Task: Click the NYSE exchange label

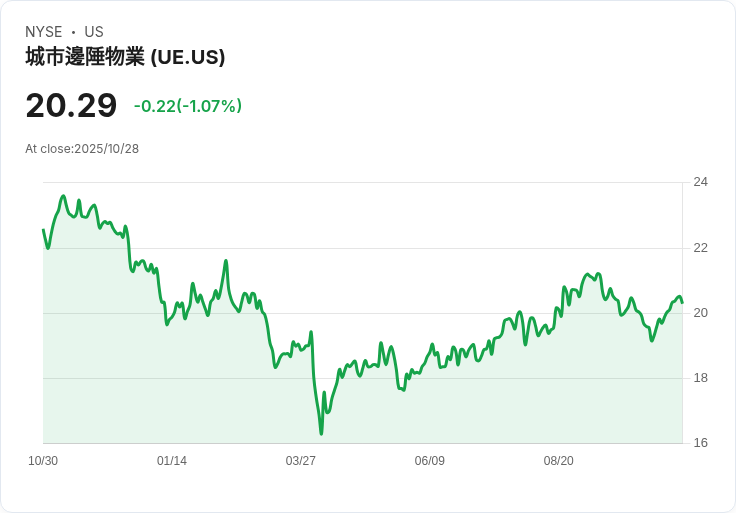Action: (x=44, y=32)
